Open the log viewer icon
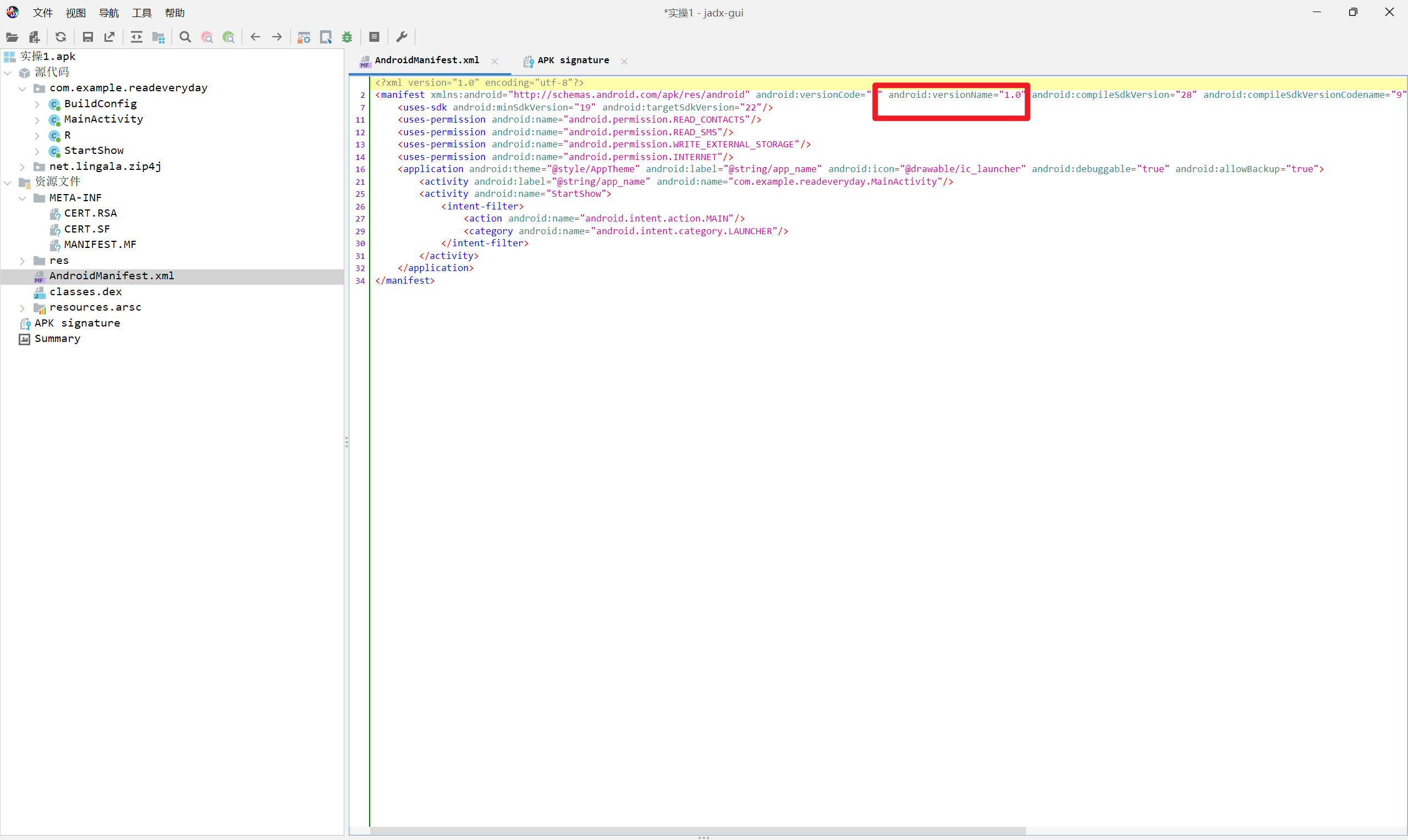The image size is (1408, 840). tap(374, 37)
